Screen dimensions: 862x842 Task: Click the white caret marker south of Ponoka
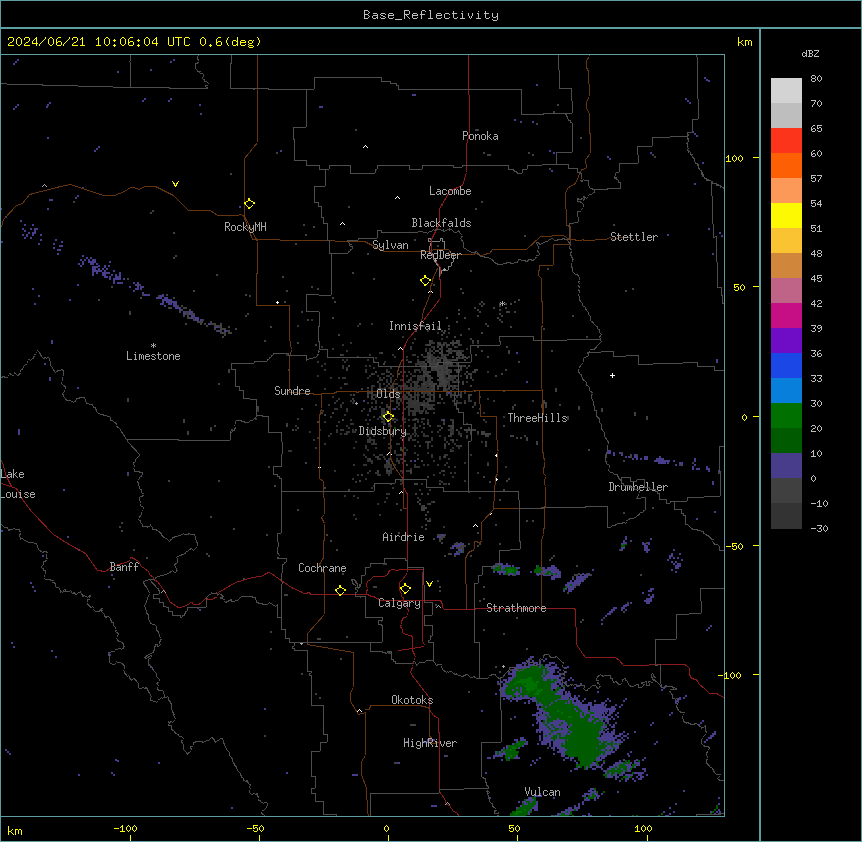pos(366,147)
